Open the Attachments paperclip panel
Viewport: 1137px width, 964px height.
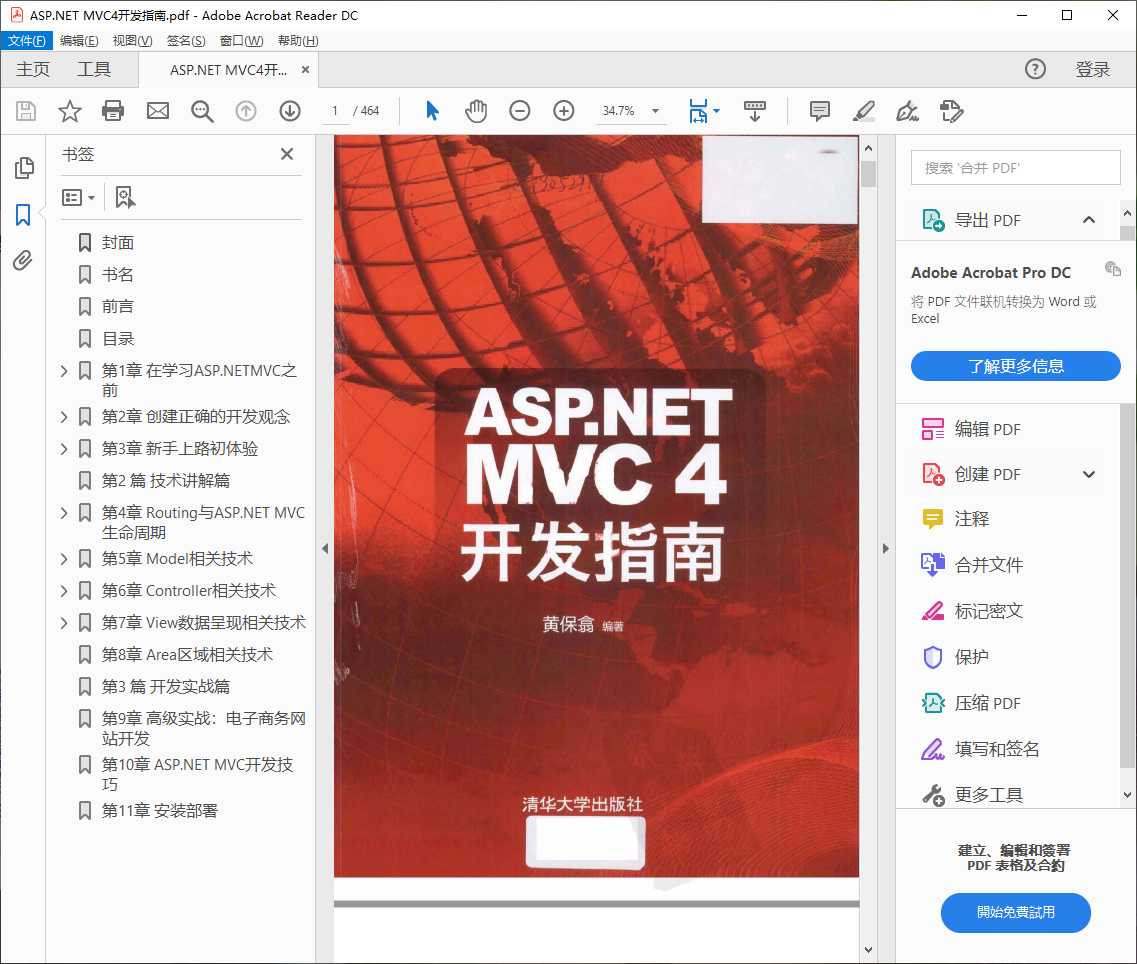(x=22, y=260)
